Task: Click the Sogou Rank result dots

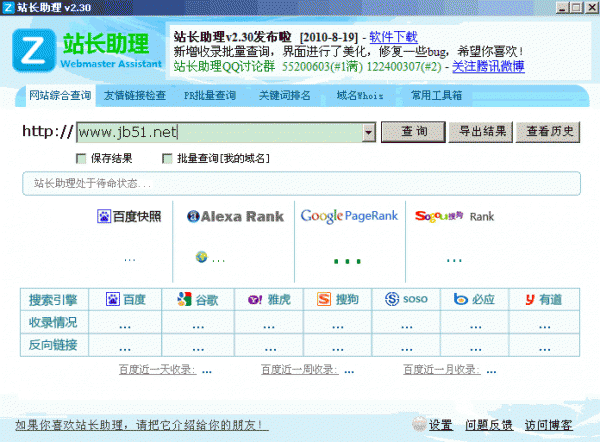Action: (454, 261)
